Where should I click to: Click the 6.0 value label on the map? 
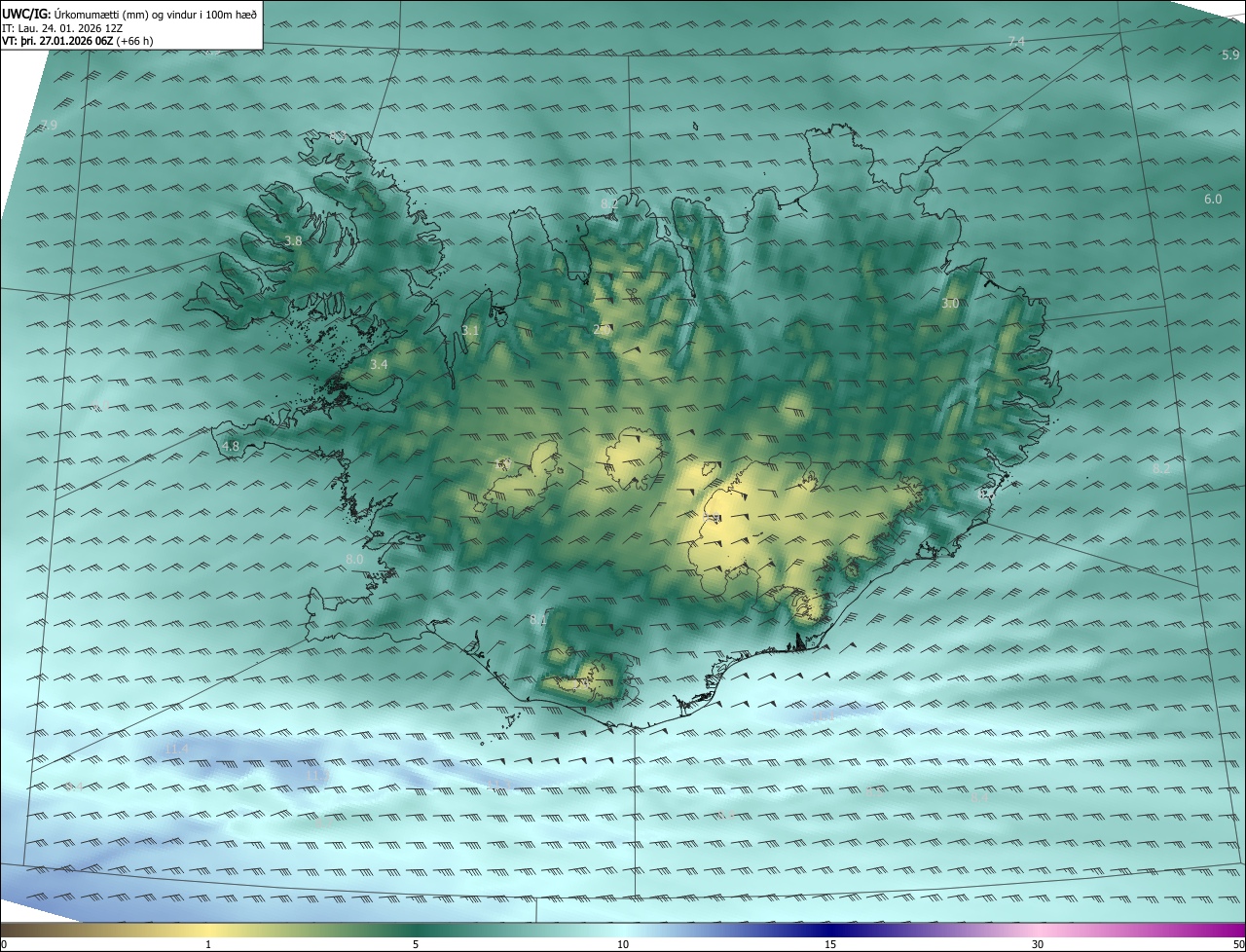pyautogui.click(x=1213, y=200)
